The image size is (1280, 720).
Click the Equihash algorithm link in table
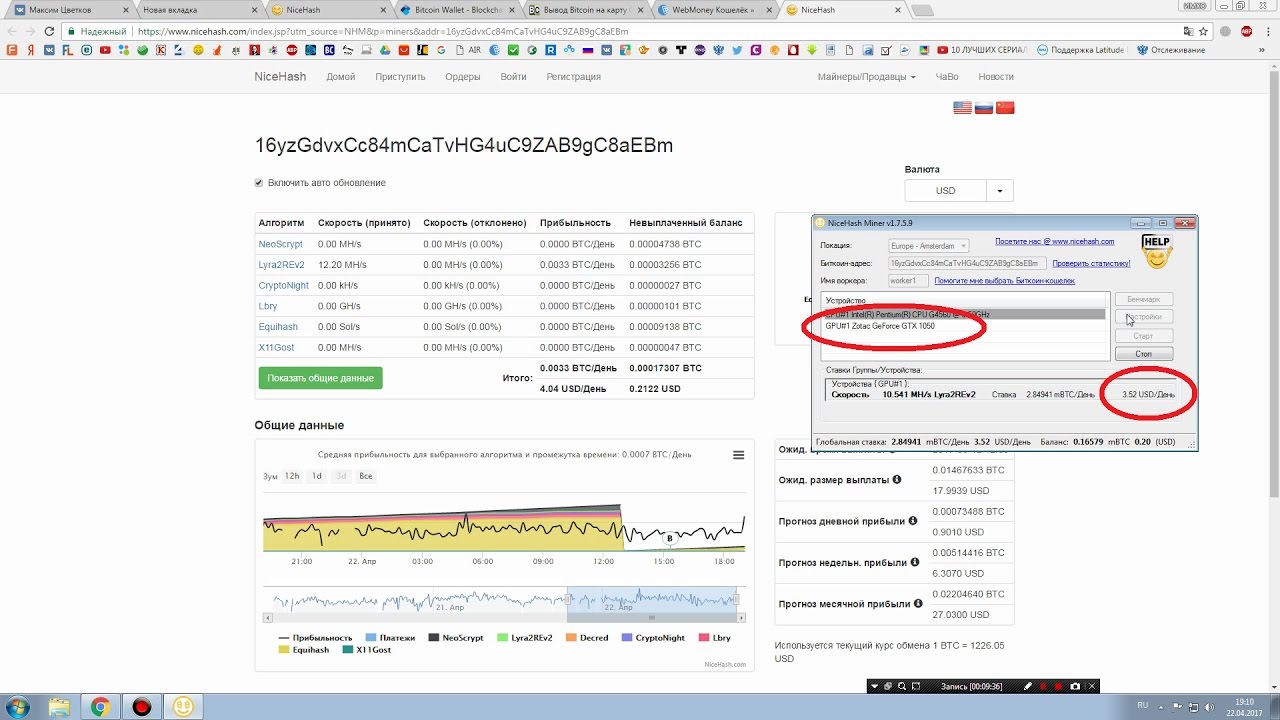(x=278, y=327)
